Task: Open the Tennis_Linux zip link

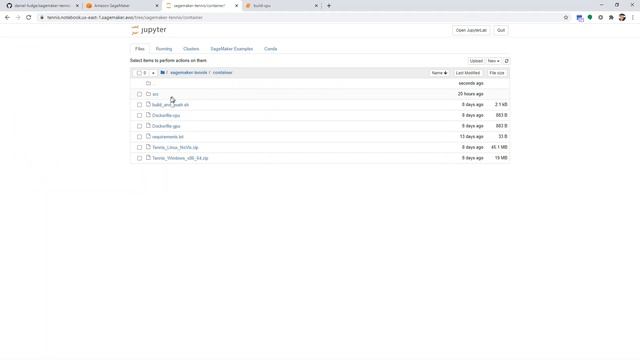Action: (175, 147)
